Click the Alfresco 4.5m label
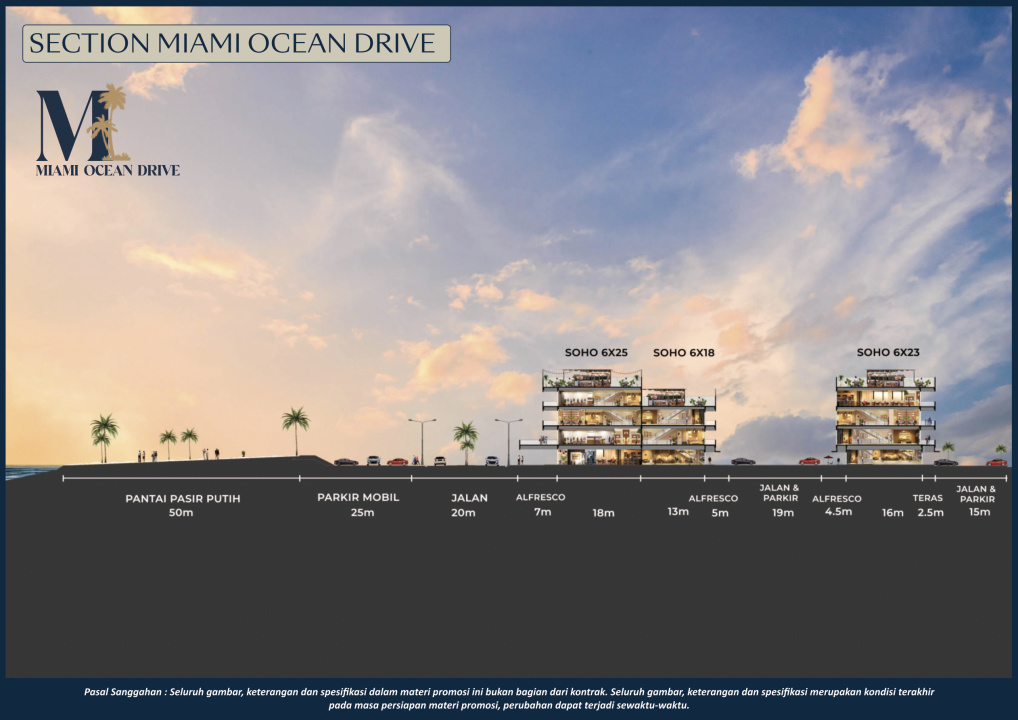The image size is (1018, 720). [x=837, y=505]
